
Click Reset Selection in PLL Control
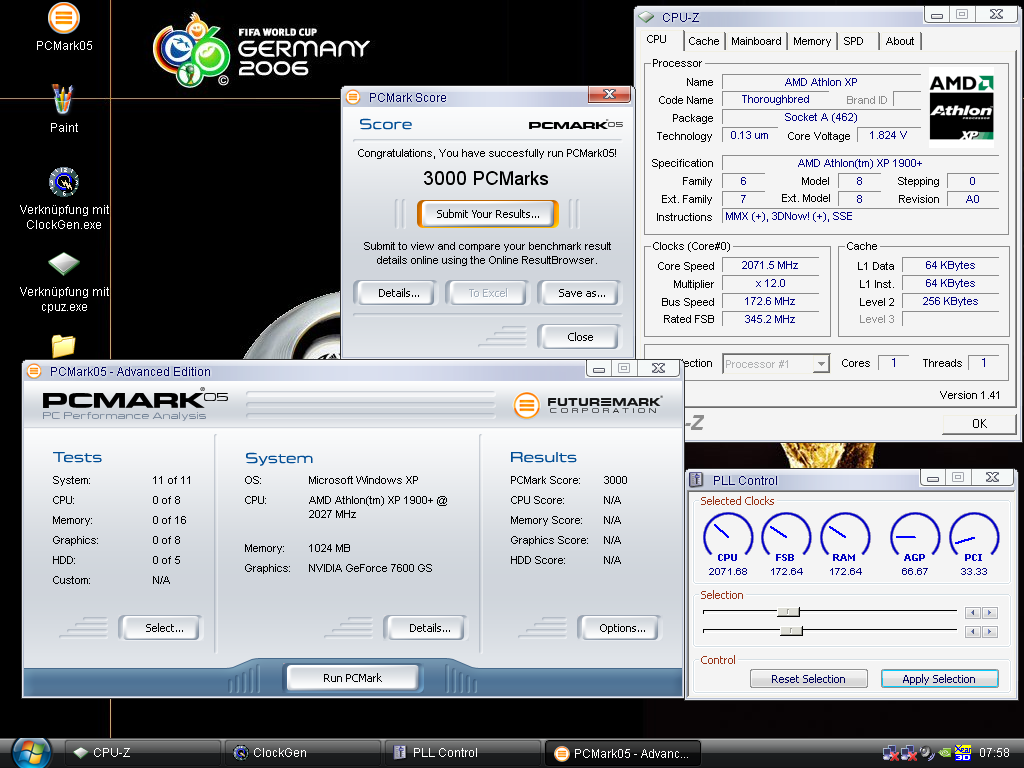tap(808, 679)
